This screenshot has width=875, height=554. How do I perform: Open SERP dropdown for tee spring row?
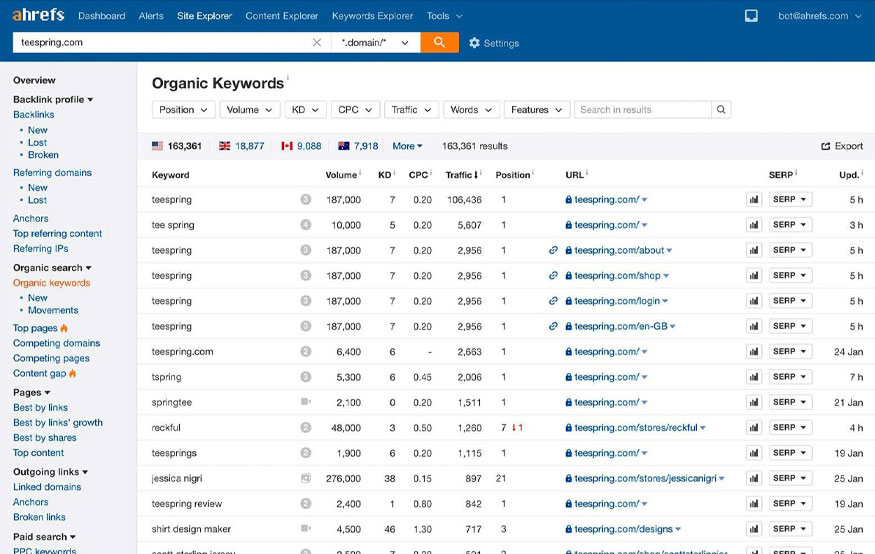790,225
